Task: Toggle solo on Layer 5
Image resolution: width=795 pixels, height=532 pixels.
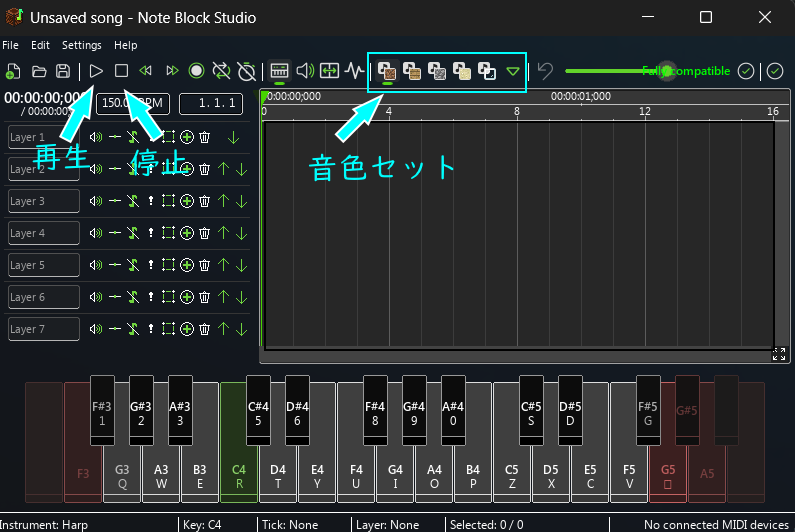Action: click(151, 265)
